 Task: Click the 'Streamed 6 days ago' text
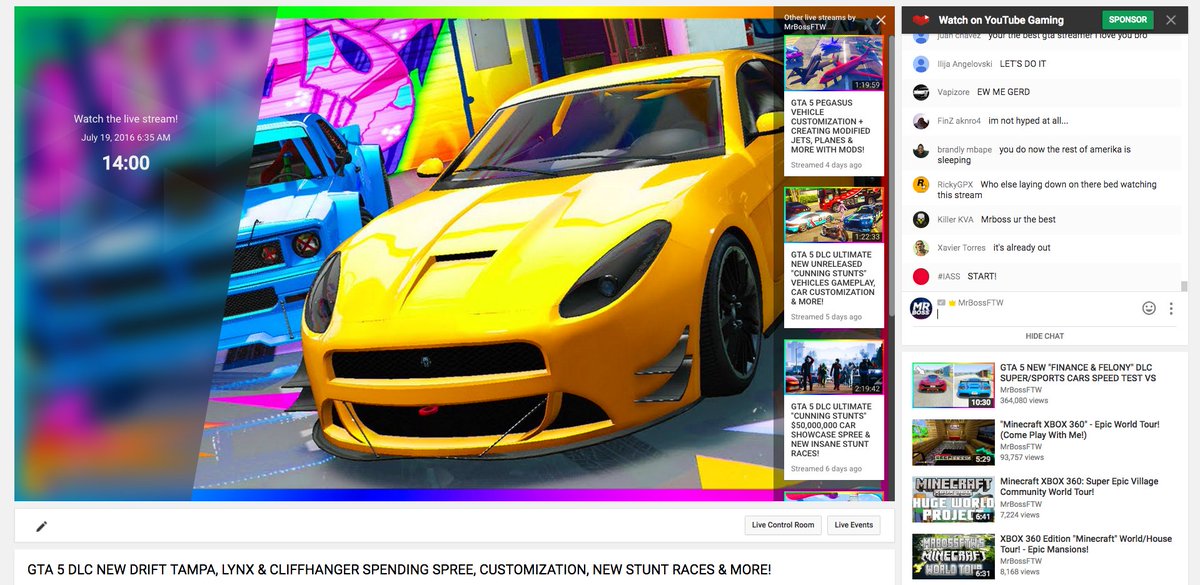826,469
